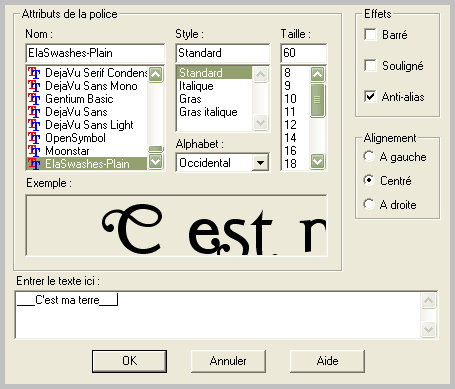455x389 pixels.
Task: Open the Alphabet Occidental dropdown
Action: pos(260,163)
